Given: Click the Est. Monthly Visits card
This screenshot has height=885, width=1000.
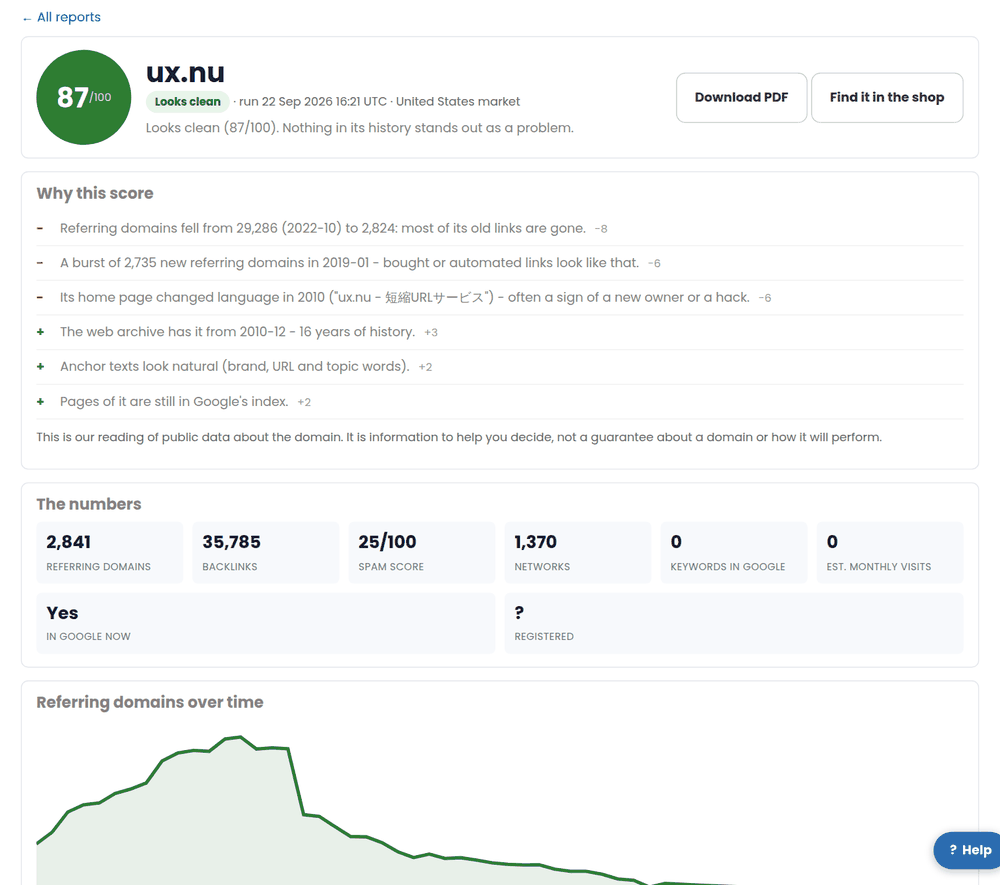Looking at the screenshot, I should 890,552.
